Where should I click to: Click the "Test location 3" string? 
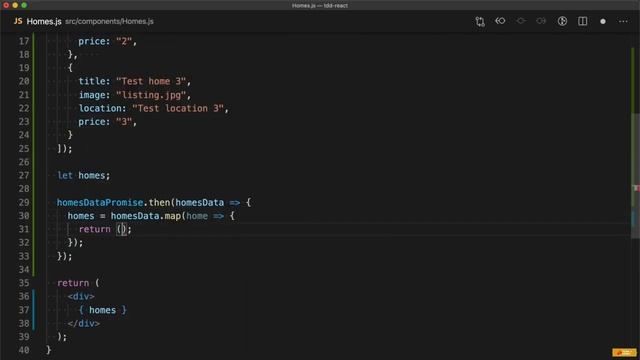pos(178,108)
